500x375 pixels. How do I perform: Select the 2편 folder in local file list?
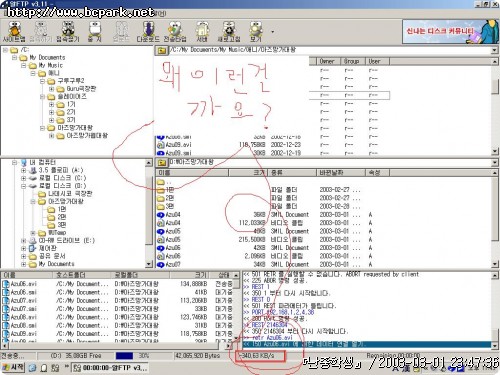165,198
